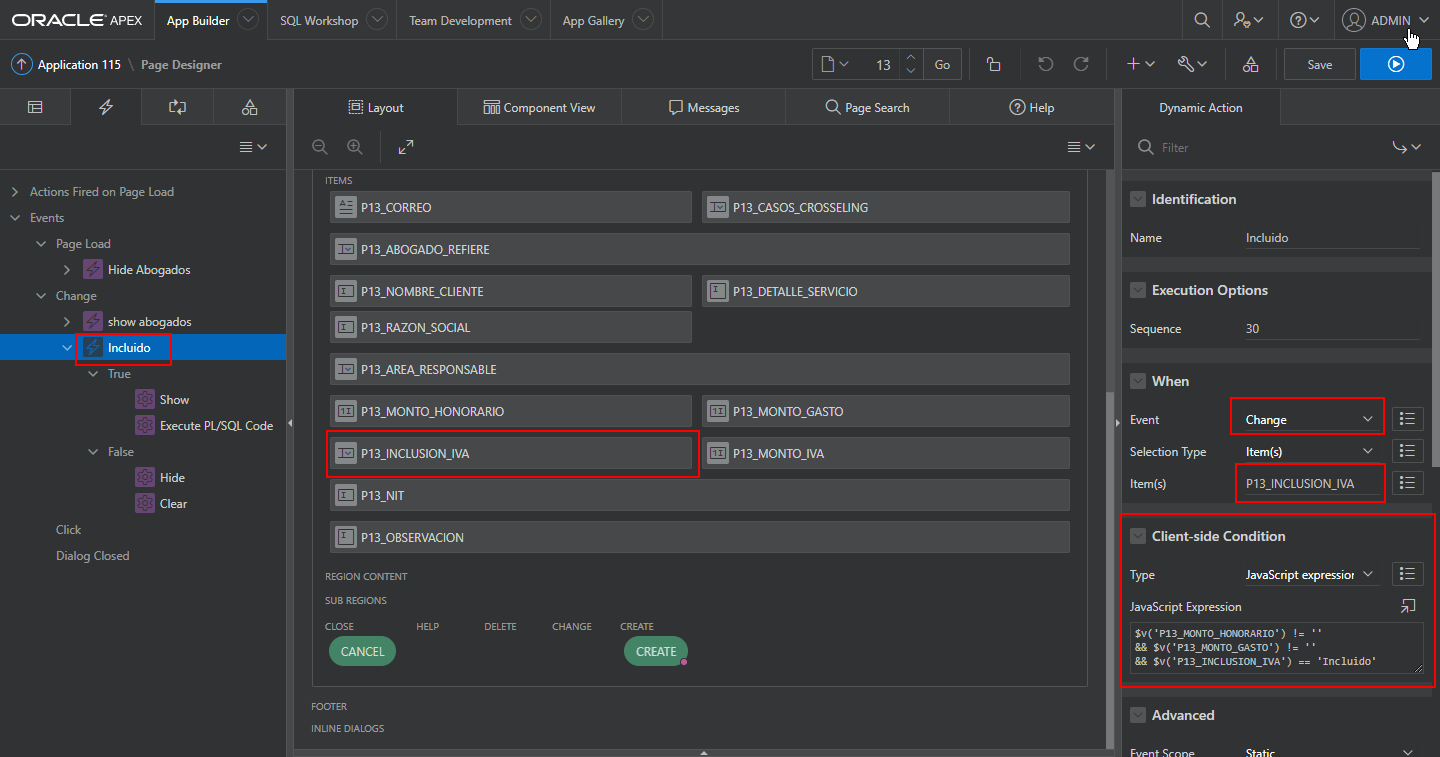Collapse the Advanced section
The width and height of the screenshot is (1440, 757).
pyautogui.click(x=1138, y=715)
